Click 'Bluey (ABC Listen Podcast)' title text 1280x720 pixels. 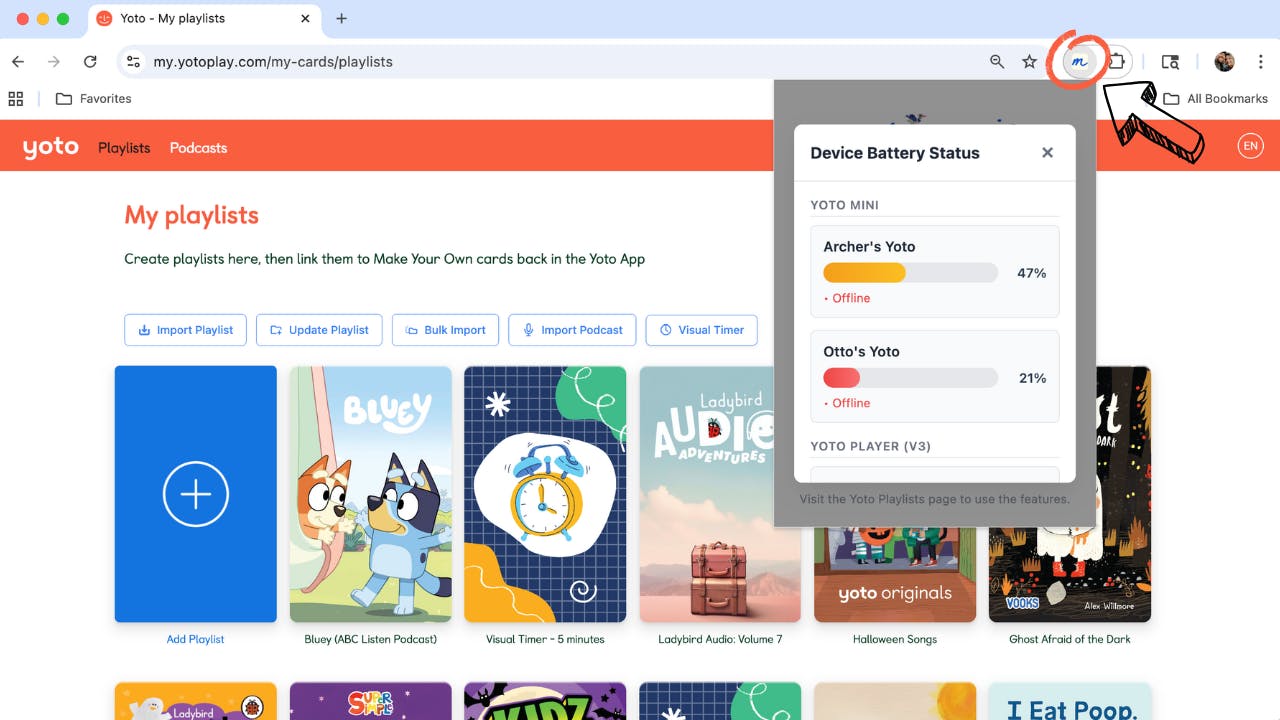pos(371,639)
